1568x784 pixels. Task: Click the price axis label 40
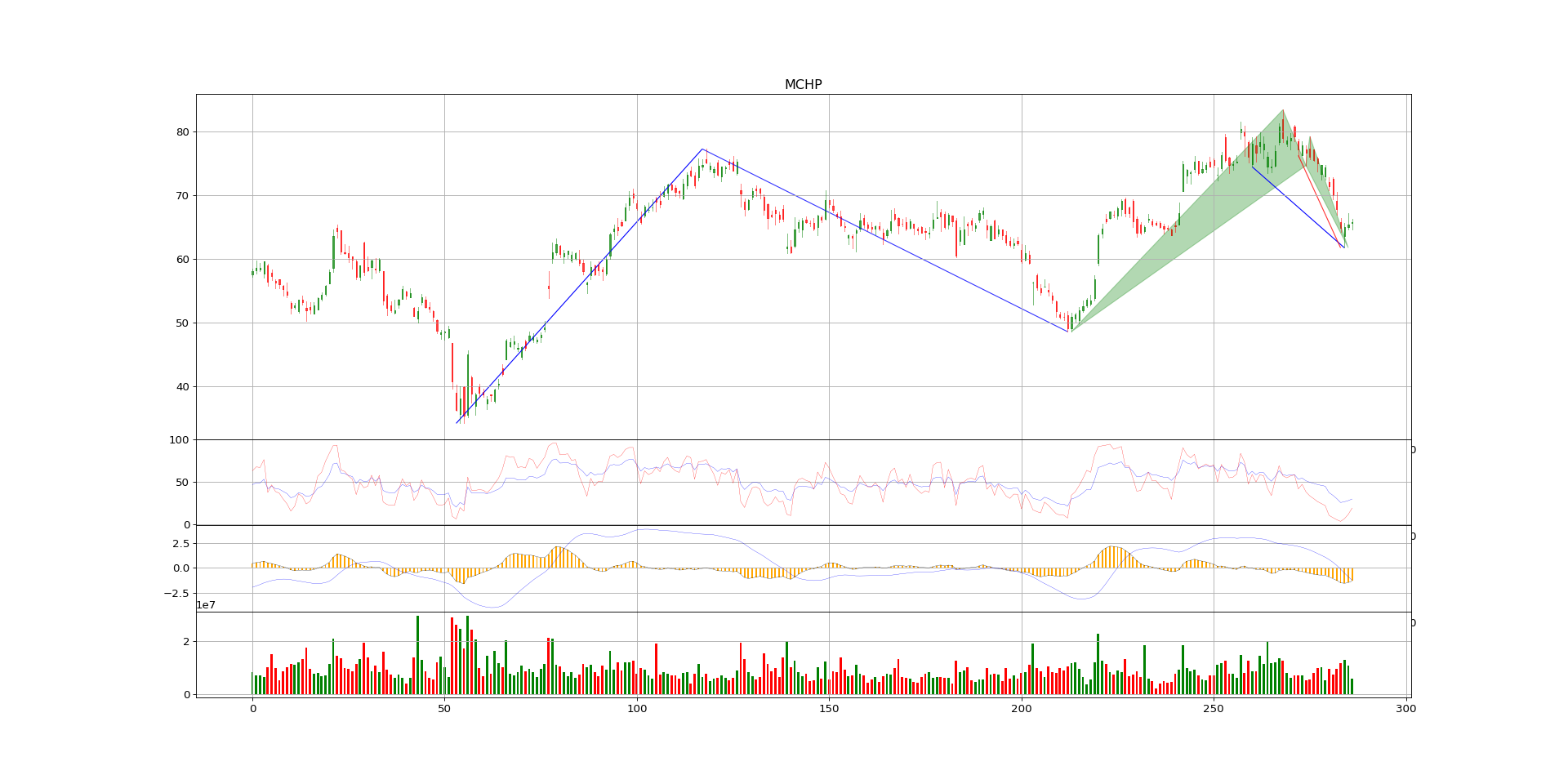point(182,387)
